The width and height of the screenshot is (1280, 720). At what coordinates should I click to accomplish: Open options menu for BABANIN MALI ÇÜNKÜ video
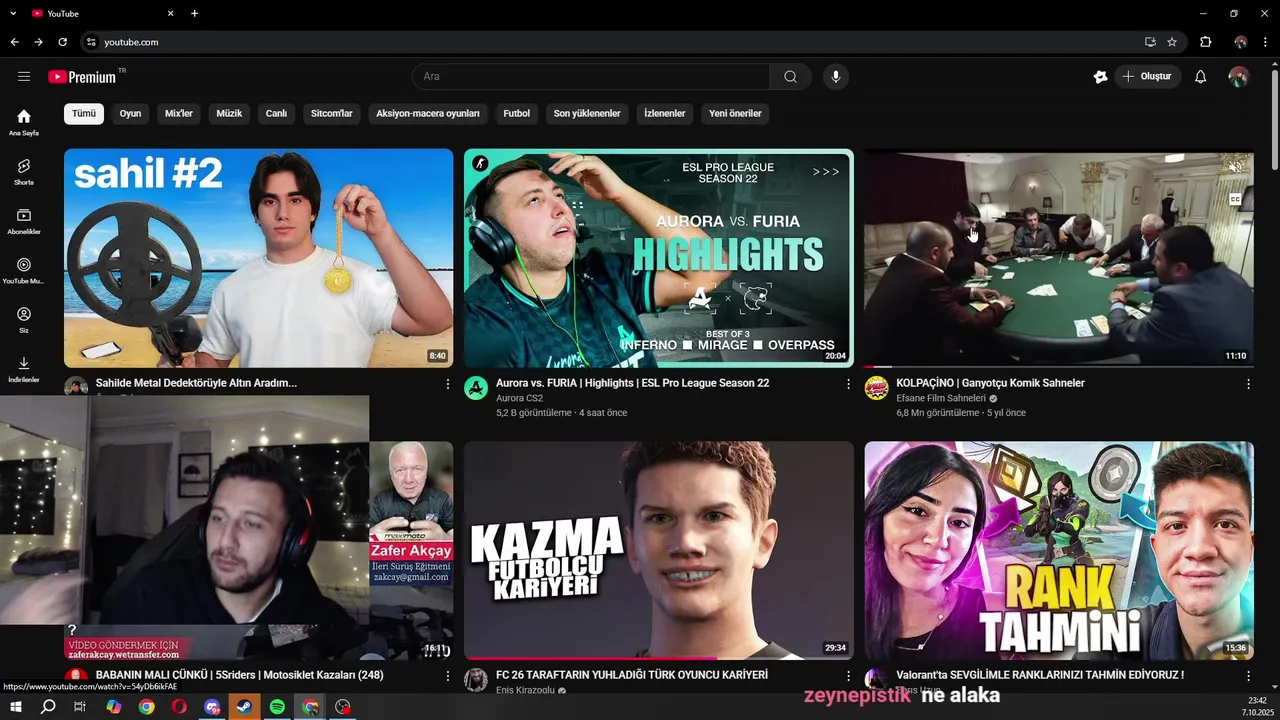pyautogui.click(x=448, y=676)
